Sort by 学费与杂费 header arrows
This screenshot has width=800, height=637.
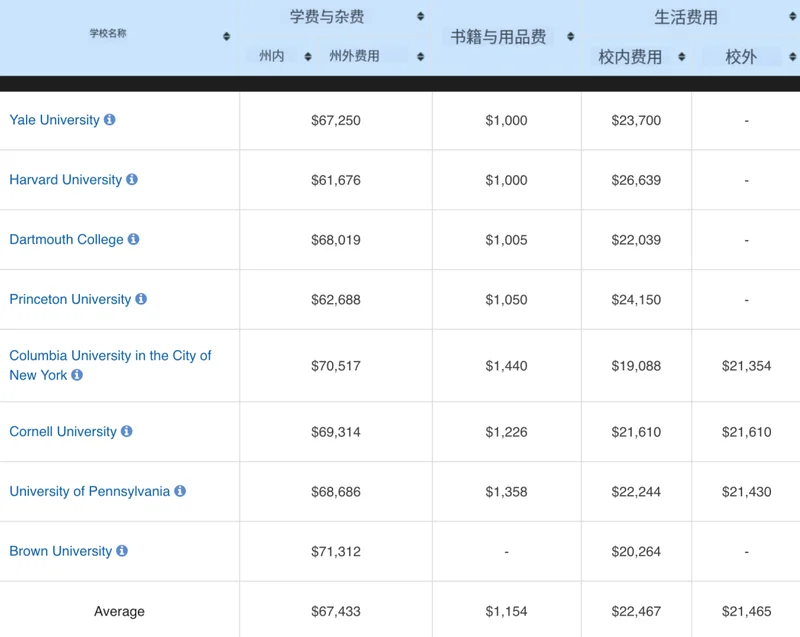tap(420, 17)
